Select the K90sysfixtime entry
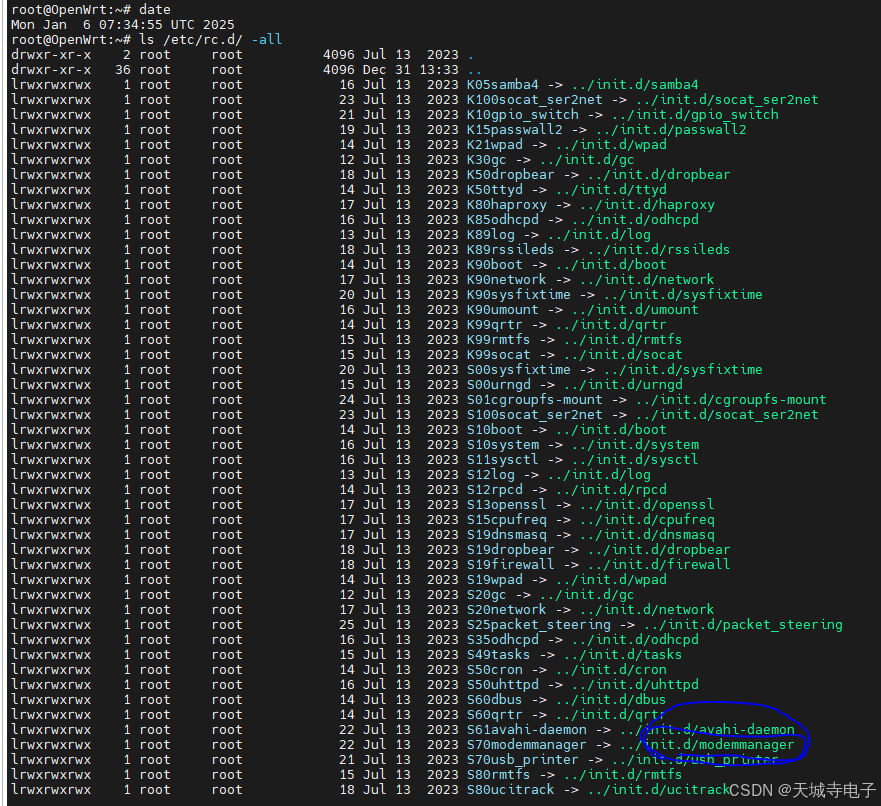The image size is (881, 806). coord(516,294)
